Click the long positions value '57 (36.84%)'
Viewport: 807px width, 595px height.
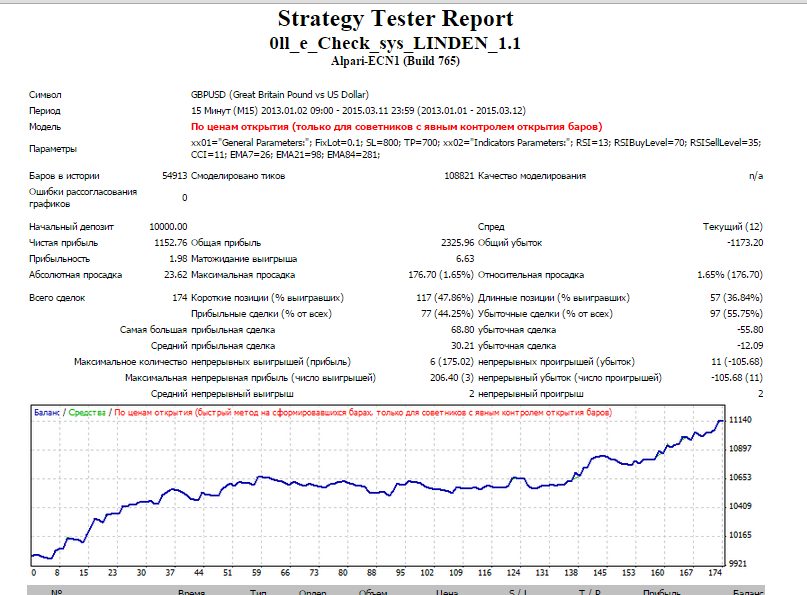736,298
